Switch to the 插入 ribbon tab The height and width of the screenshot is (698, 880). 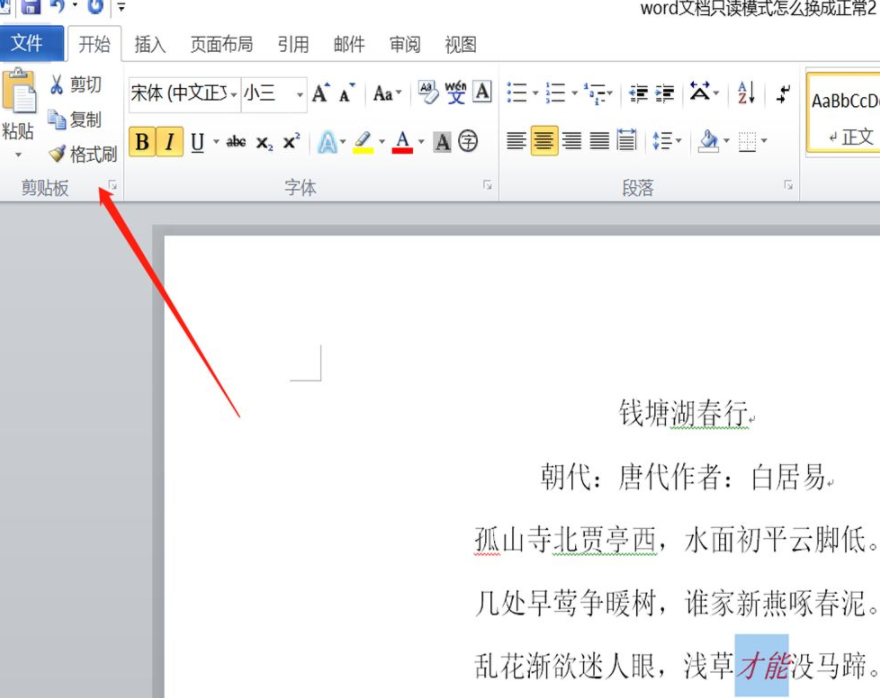point(152,44)
